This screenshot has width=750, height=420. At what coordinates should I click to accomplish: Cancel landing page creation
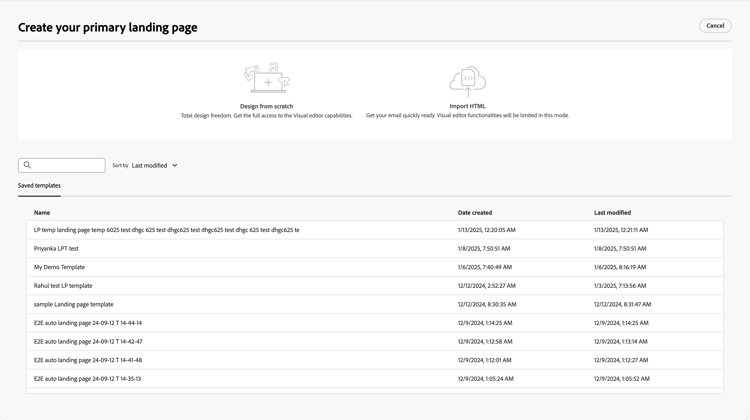pos(715,26)
